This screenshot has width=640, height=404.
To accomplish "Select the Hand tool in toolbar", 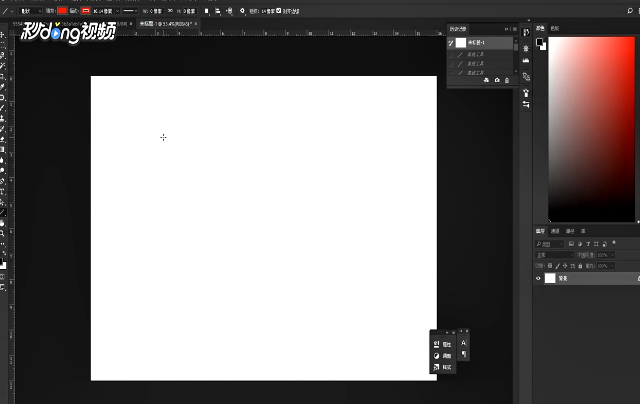I will [x=2, y=223].
